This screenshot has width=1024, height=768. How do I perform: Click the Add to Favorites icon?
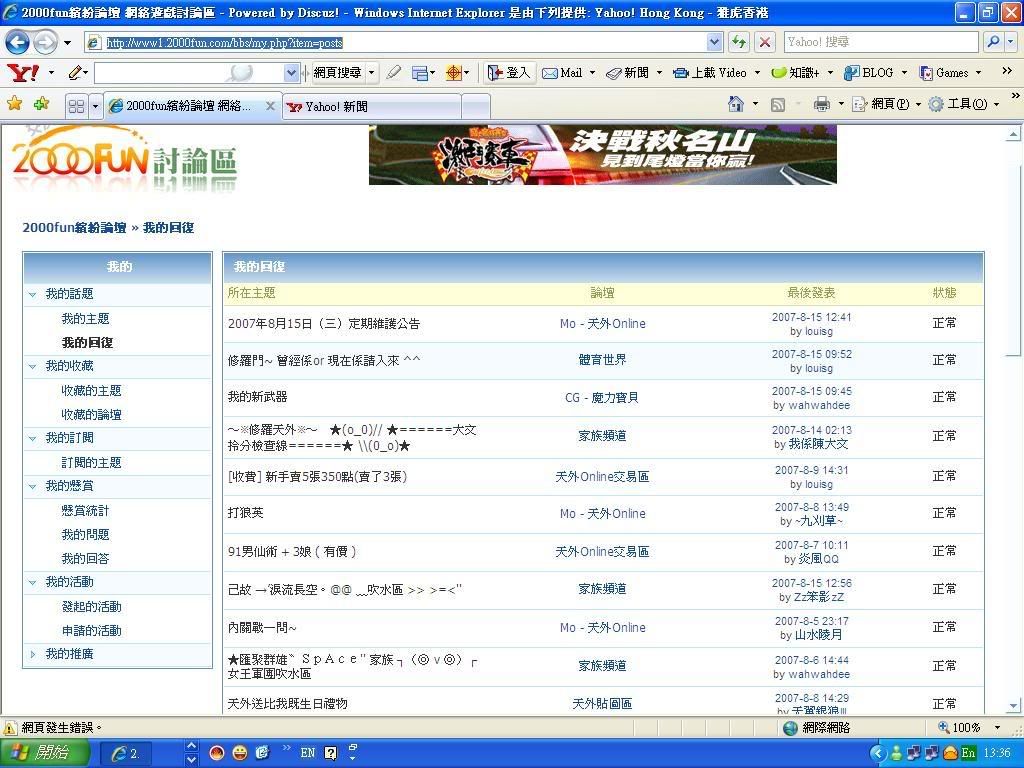(41, 104)
